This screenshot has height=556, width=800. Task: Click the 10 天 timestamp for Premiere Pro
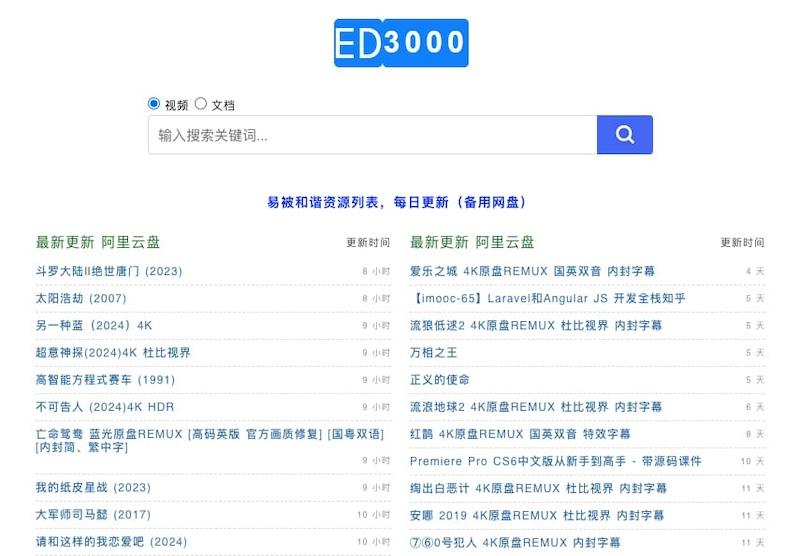pyautogui.click(x=753, y=461)
